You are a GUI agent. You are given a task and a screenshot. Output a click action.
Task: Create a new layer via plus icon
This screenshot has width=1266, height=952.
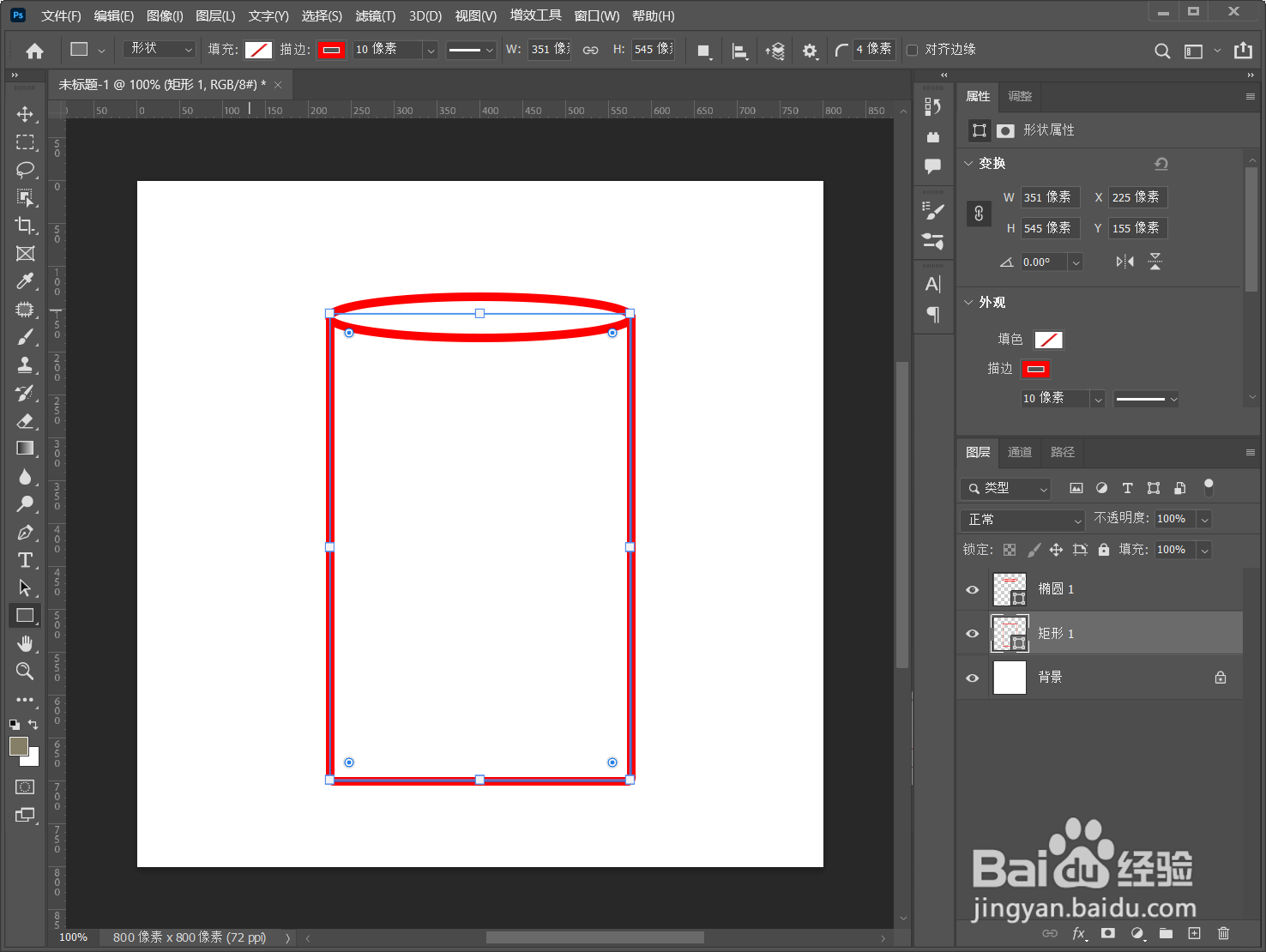point(1194,933)
